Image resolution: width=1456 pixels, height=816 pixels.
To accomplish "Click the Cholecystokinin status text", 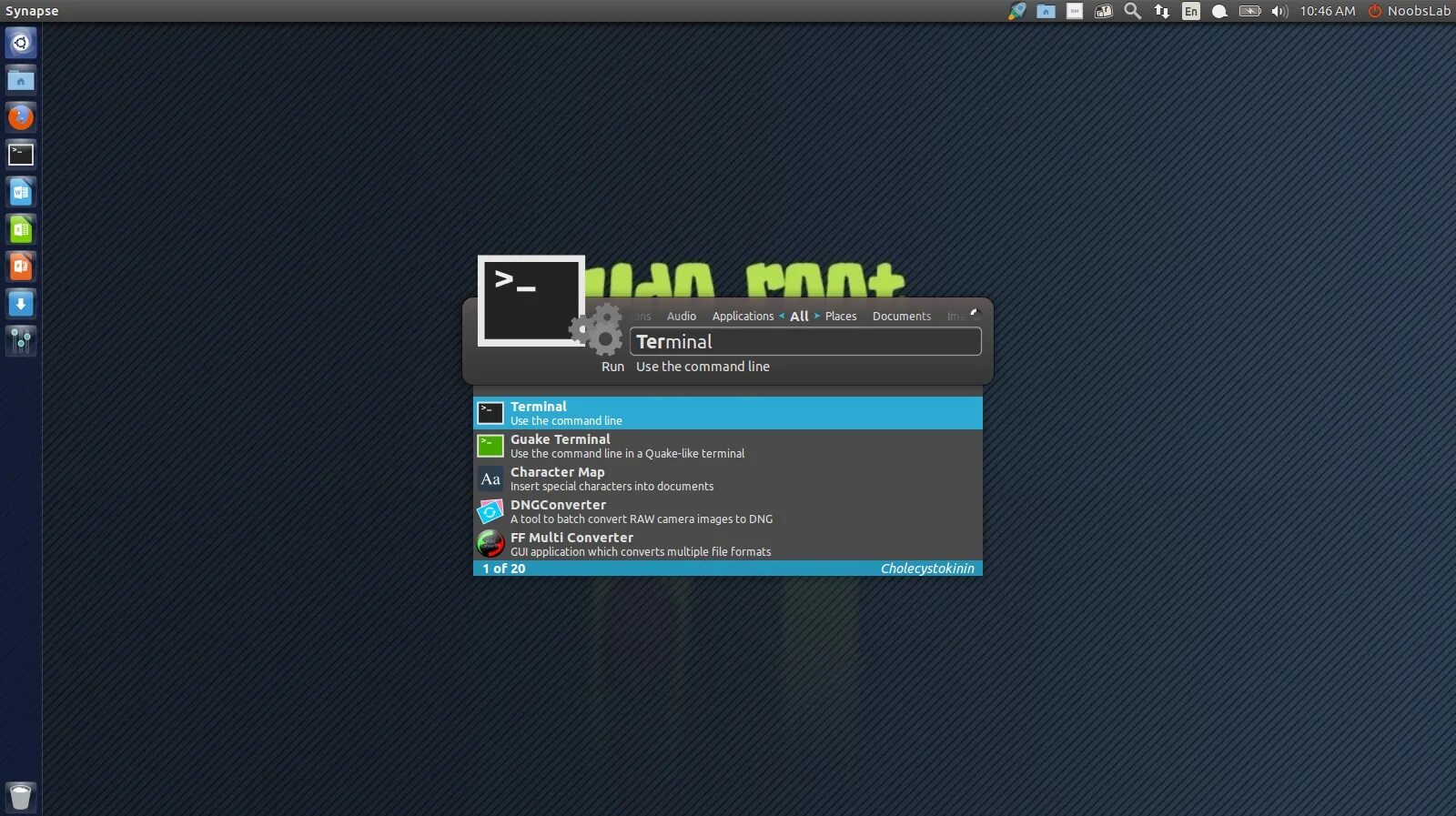I will pyautogui.click(x=927, y=569).
